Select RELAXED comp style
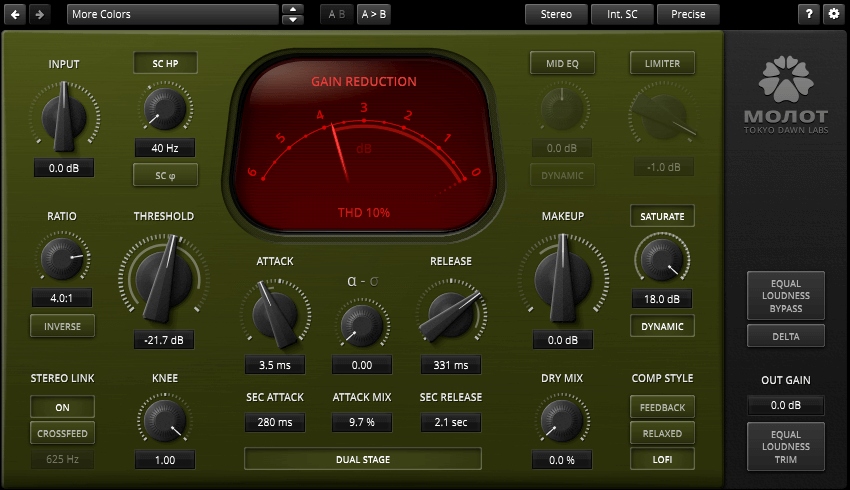This screenshot has width=850, height=490. coord(662,433)
